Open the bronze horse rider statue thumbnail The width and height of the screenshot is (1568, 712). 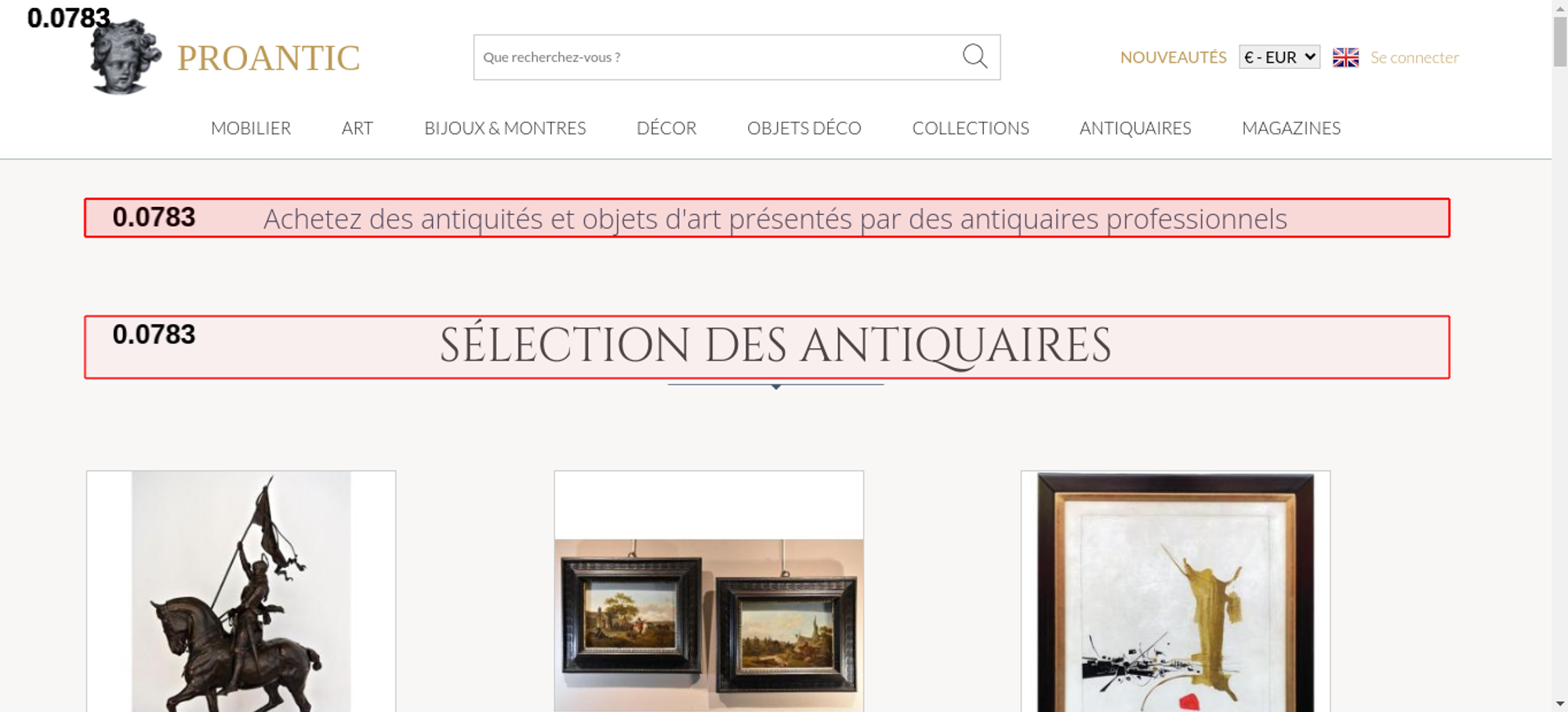(x=241, y=591)
